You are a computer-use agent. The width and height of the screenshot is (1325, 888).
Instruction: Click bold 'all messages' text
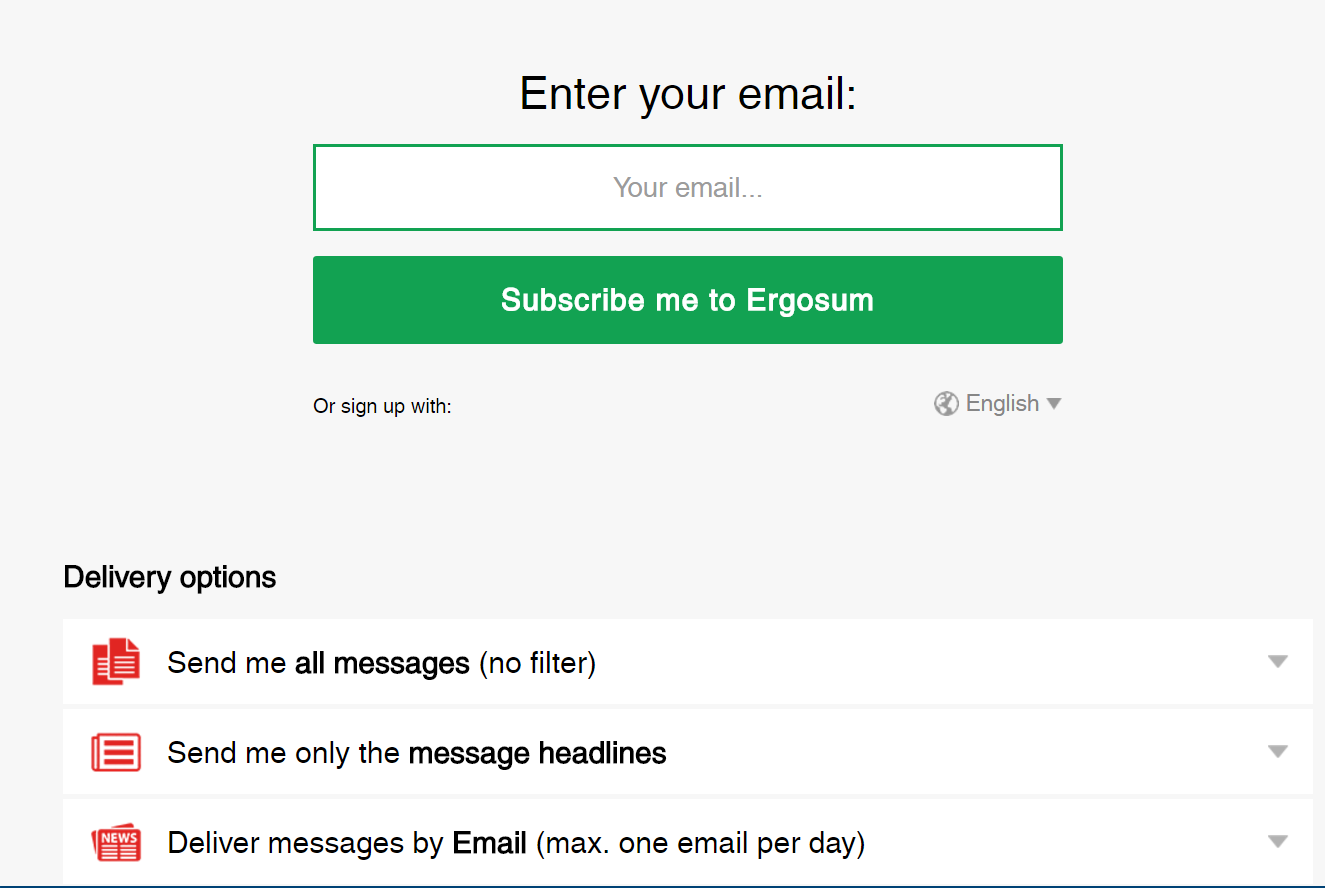coord(382,663)
